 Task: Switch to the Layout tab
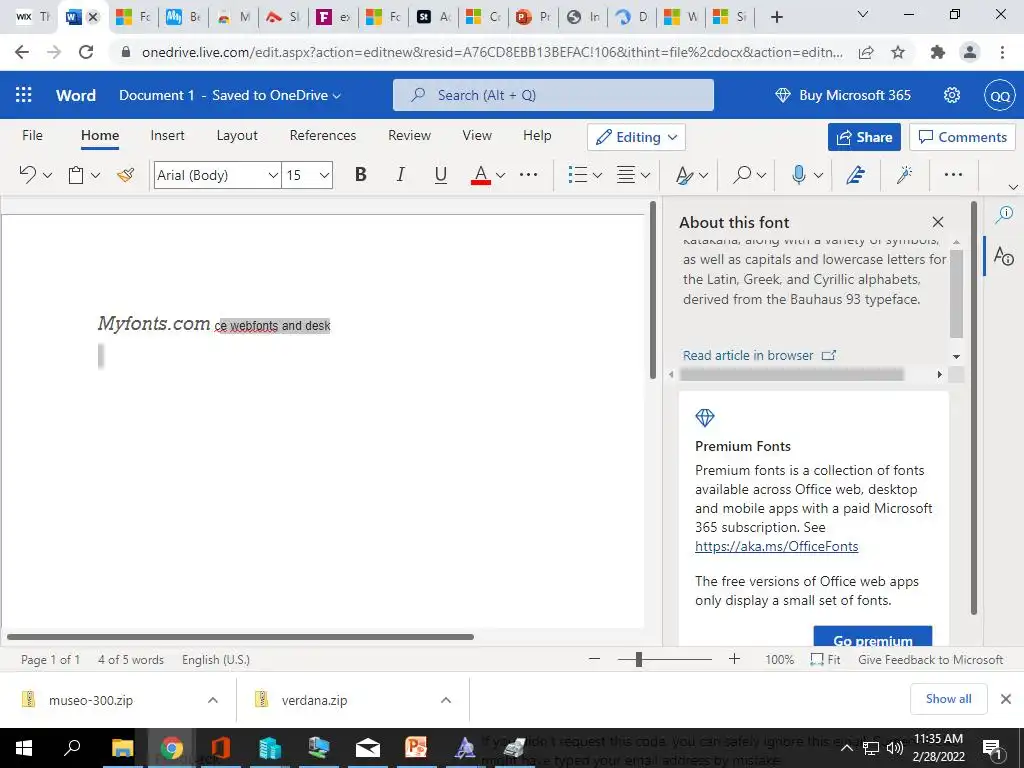point(237,135)
